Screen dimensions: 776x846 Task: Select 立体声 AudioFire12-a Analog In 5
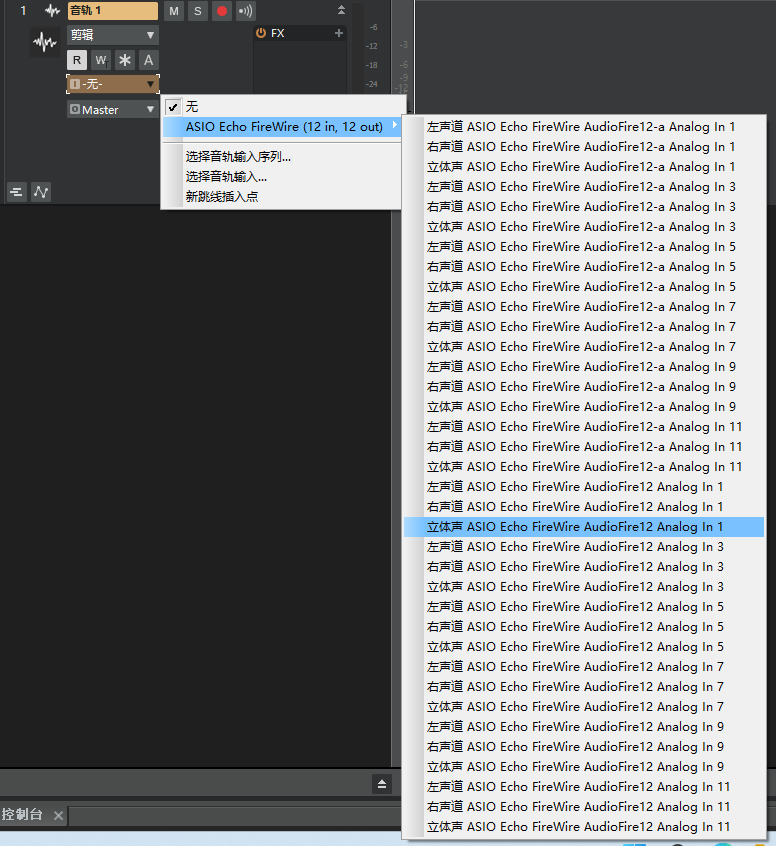584,286
